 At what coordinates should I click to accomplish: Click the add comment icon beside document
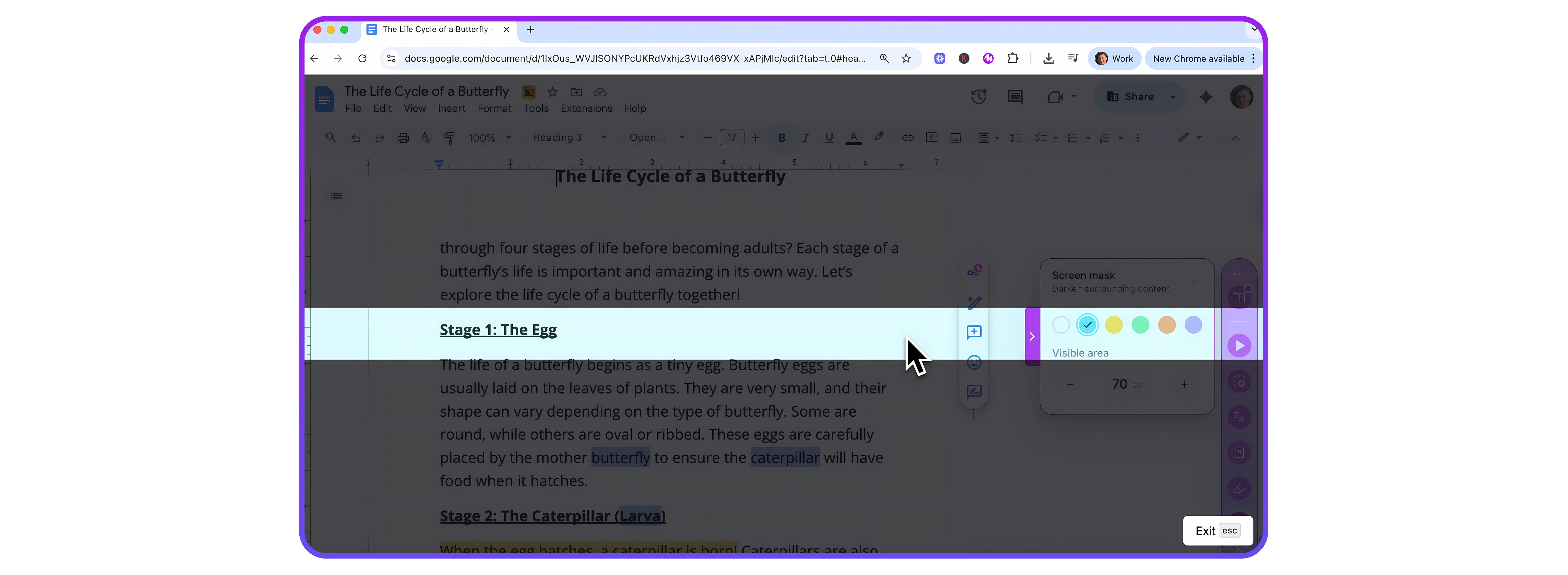(974, 332)
